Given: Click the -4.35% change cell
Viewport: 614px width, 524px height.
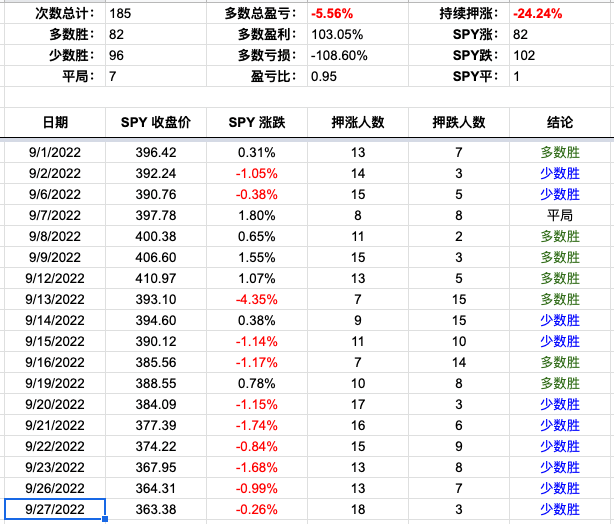Looking at the screenshot, I should coord(256,300).
